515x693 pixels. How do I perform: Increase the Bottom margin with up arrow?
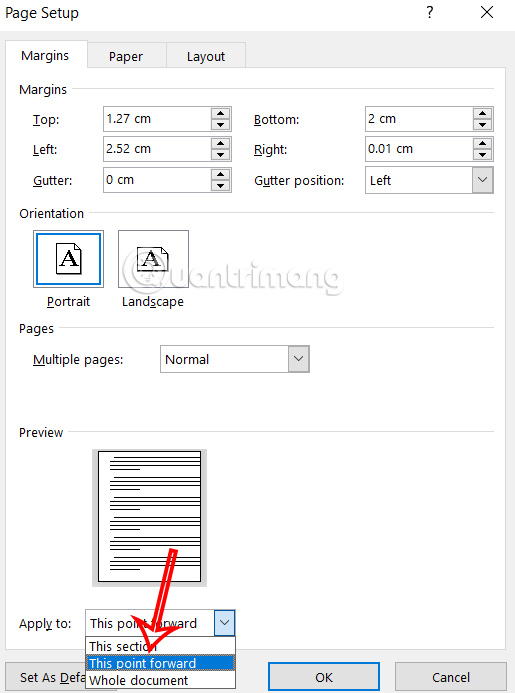483,113
